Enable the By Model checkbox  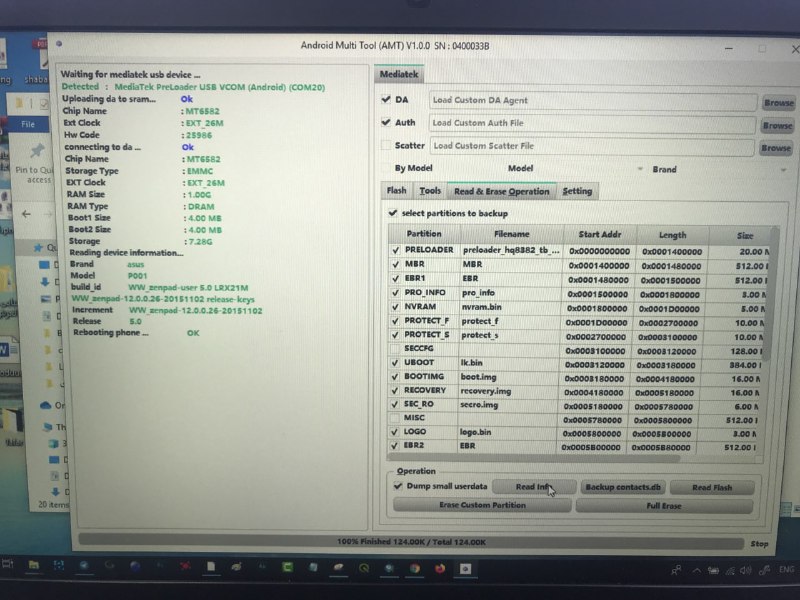(386, 168)
